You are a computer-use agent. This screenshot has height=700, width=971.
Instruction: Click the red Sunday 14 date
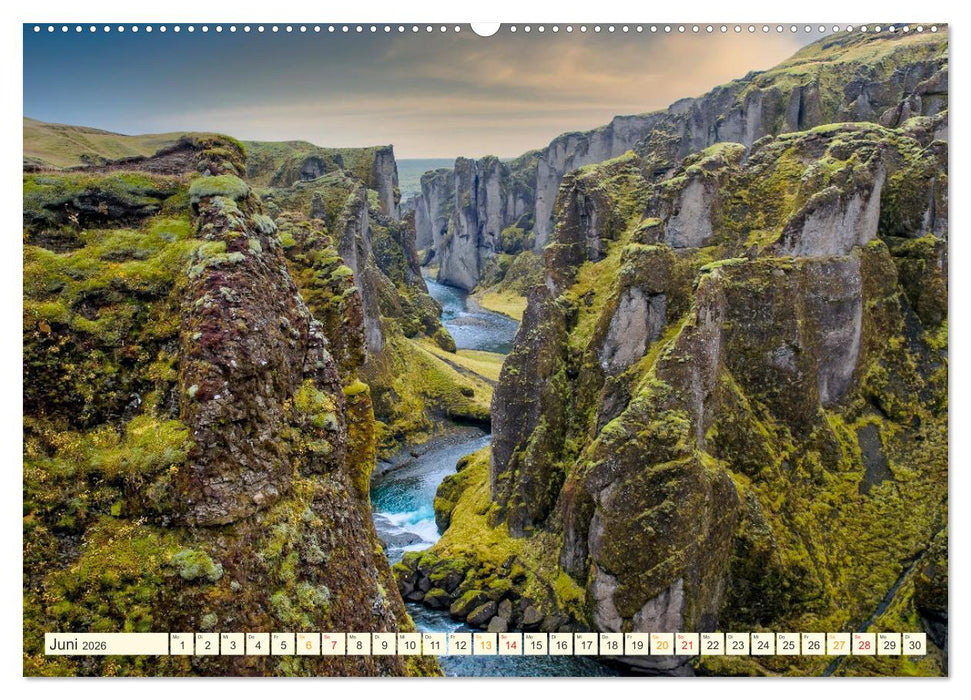pos(510,644)
